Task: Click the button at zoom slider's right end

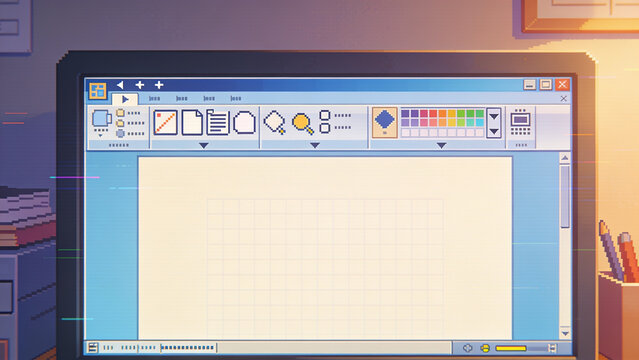Action: point(552,348)
